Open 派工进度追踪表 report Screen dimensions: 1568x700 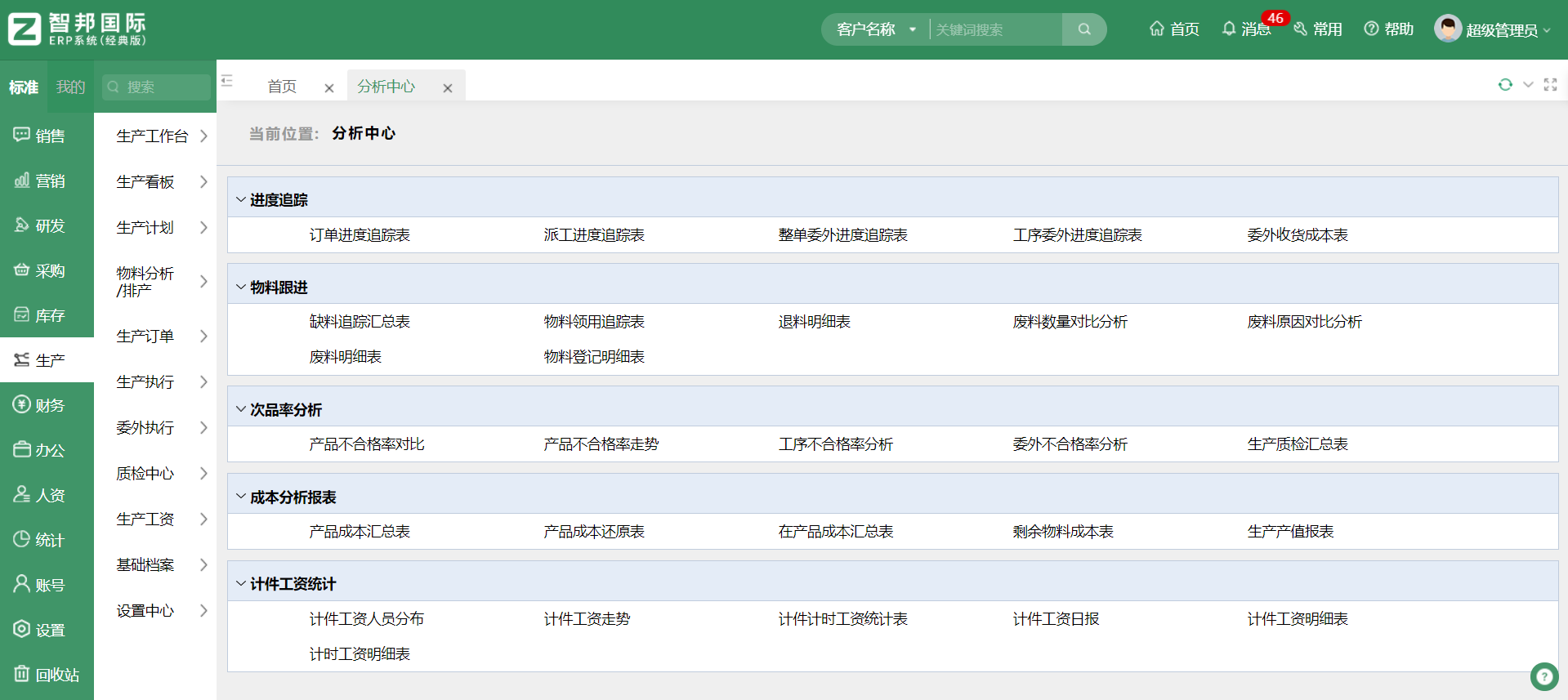pyautogui.click(x=594, y=235)
